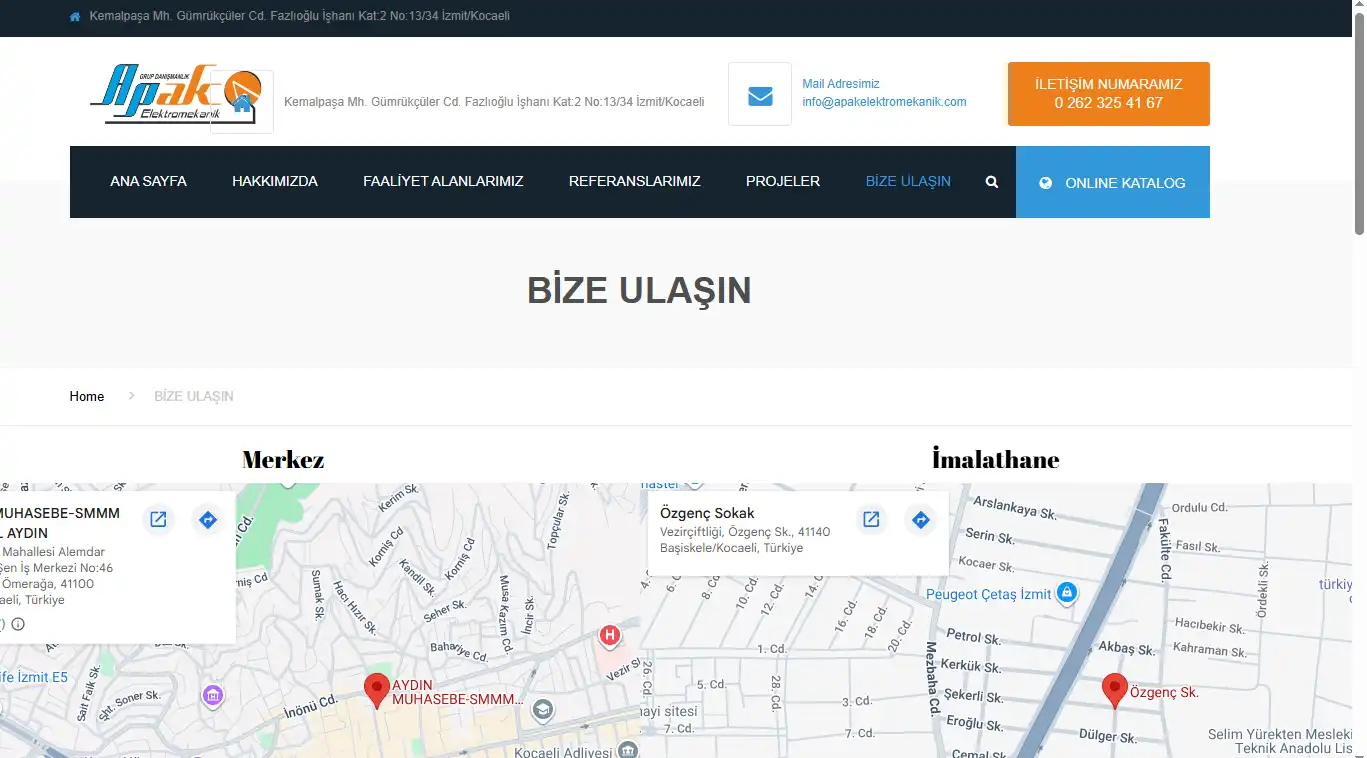
Task: Click the house icon beside the logo
Action: click(x=242, y=104)
